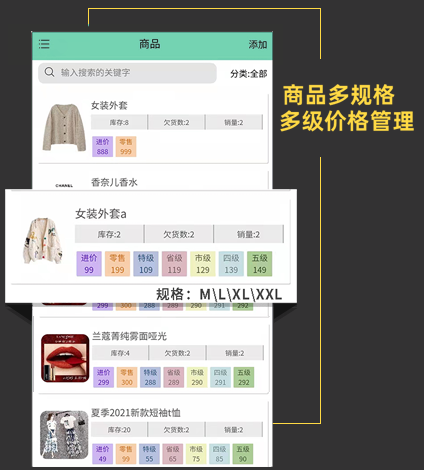Select the 零售 999 orange price tag
This screenshot has width=424, height=470.
[126, 147]
